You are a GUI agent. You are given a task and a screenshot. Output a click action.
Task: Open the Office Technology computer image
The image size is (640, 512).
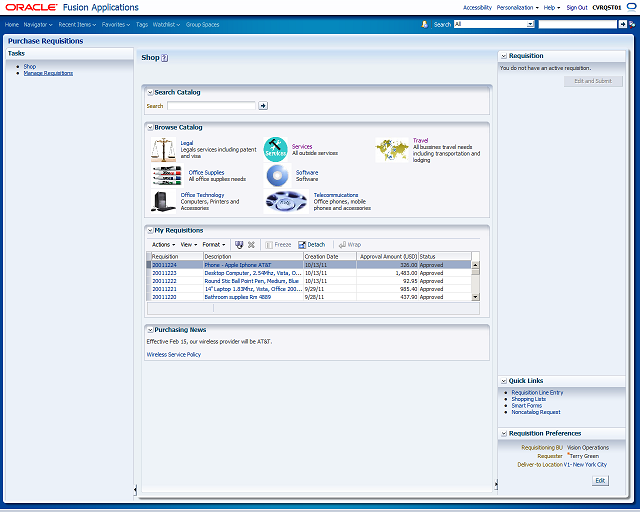(163, 202)
